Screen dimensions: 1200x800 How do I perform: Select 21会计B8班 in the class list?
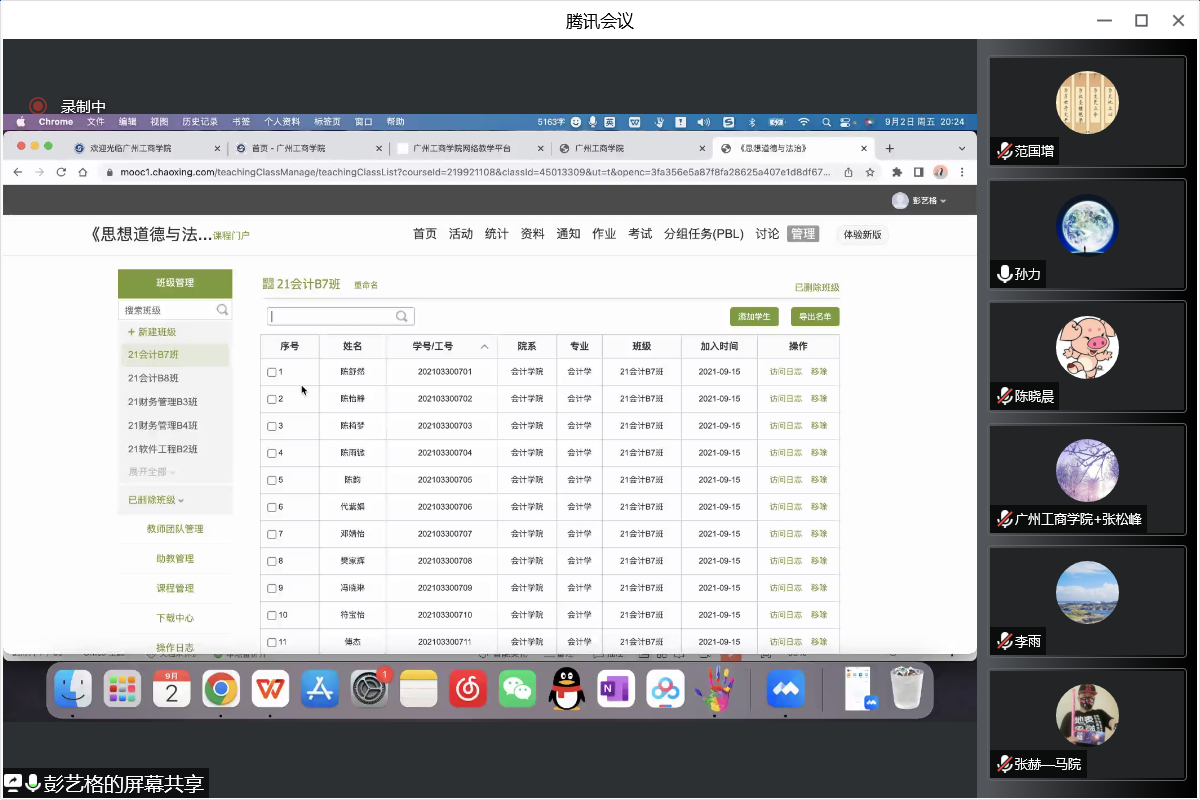[x=153, y=378]
